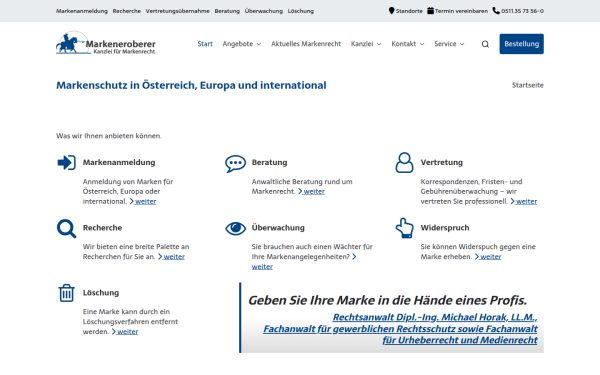
Task: Expand the Kanzlei dropdown menu
Action: [x=366, y=44]
